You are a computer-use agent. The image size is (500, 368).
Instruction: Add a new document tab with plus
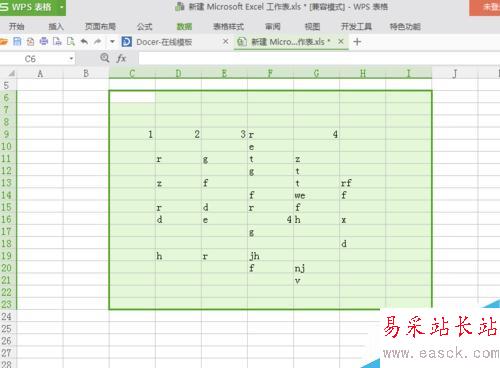(x=357, y=42)
